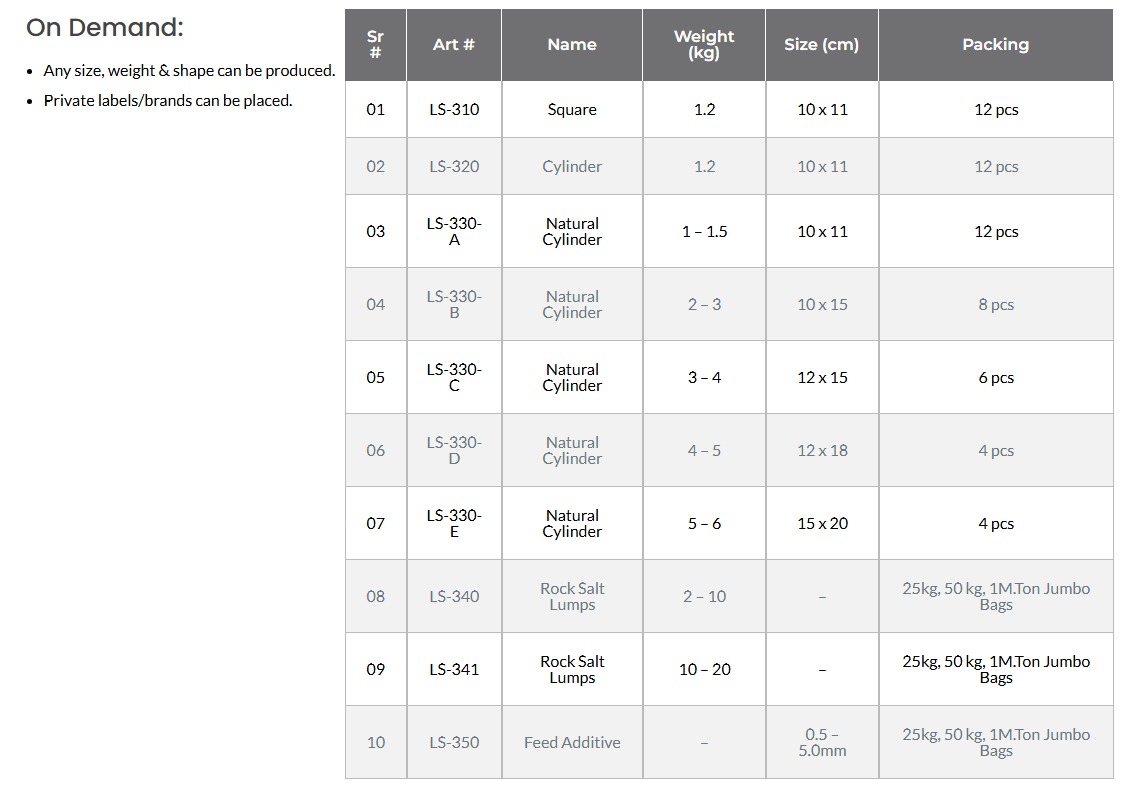
Task: Click the 'Art #' column header
Action: point(454,45)
